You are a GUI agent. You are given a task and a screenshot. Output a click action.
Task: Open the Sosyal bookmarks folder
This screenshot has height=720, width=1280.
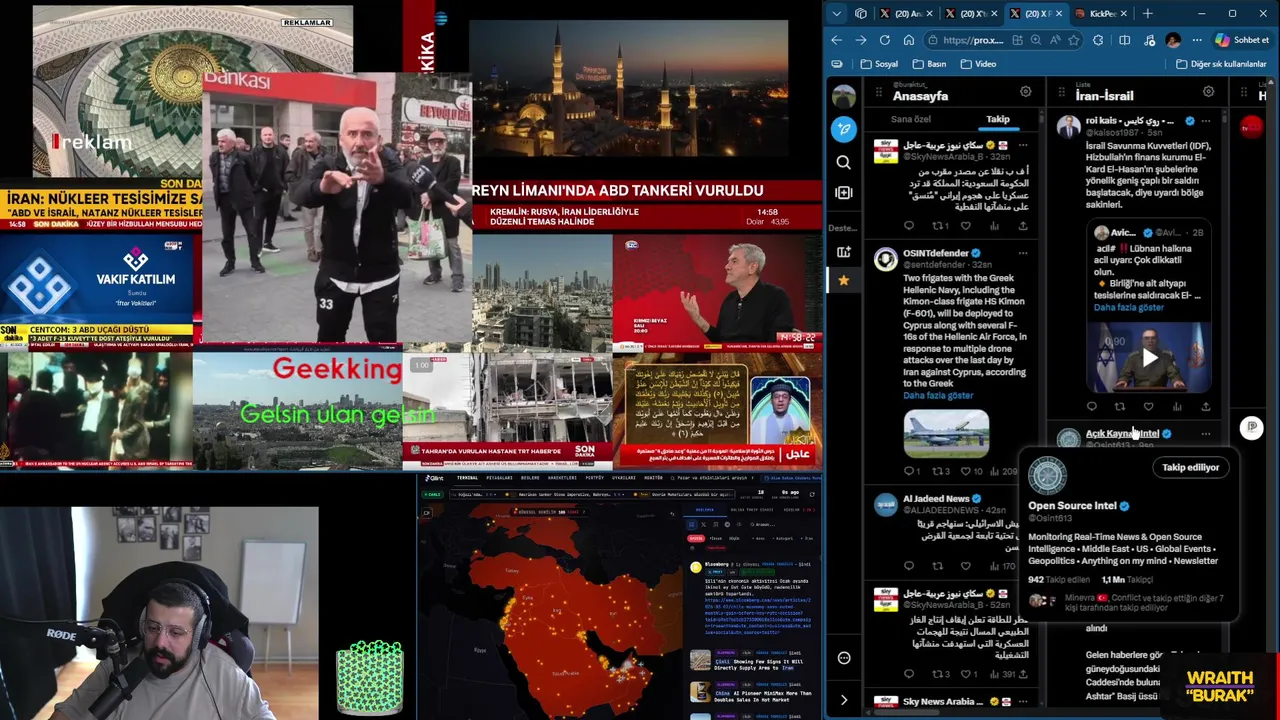878,64
